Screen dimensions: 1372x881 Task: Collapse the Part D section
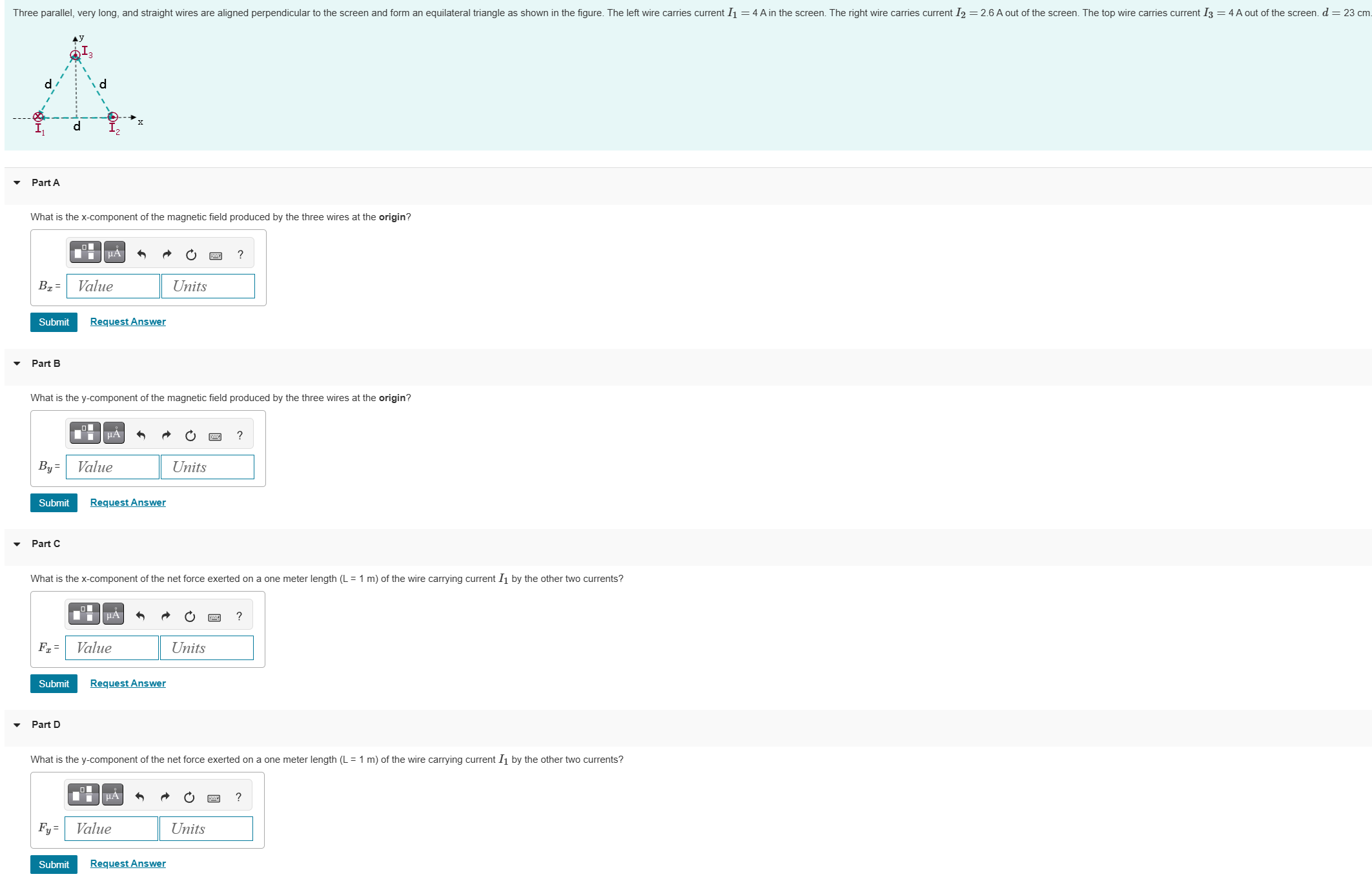pyautogui.click(x=17, y=725)
